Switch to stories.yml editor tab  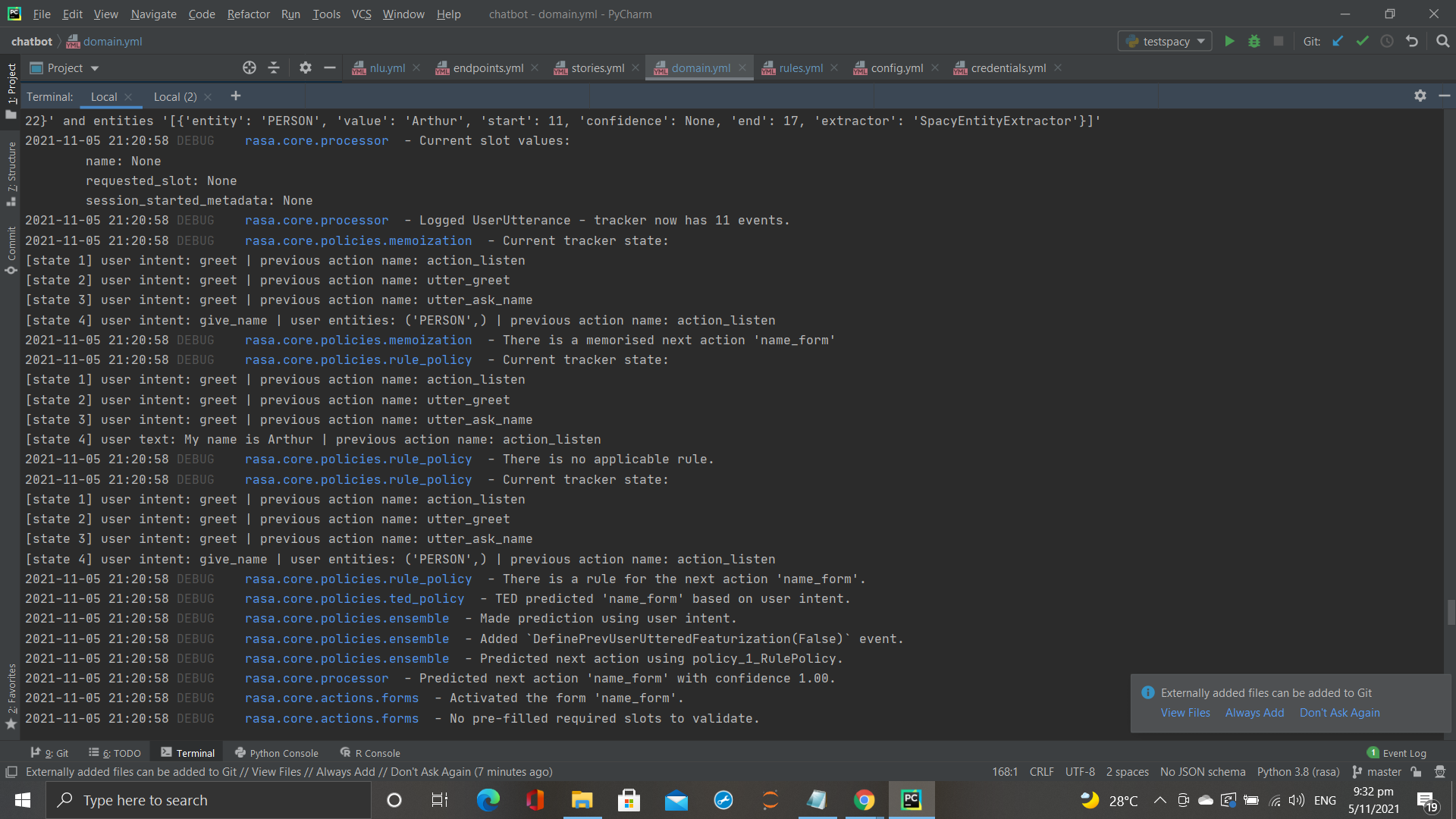597,68
